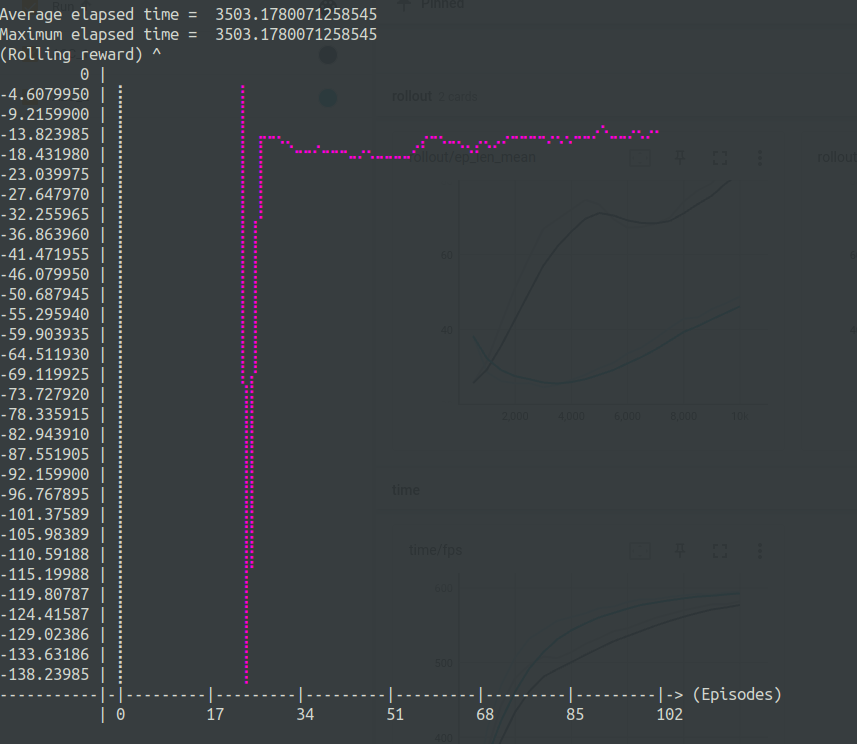Screen dimensions: 857x744
Task: Click the card view icon on rollout/ep_len_mean
Action: [x=640, y=157]
